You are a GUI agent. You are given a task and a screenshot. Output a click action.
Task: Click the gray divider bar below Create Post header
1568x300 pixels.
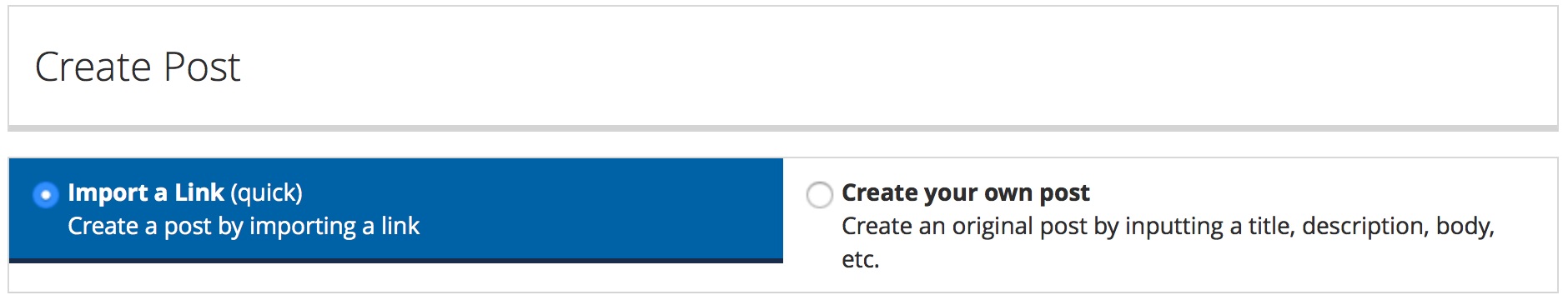click(783, 128)
